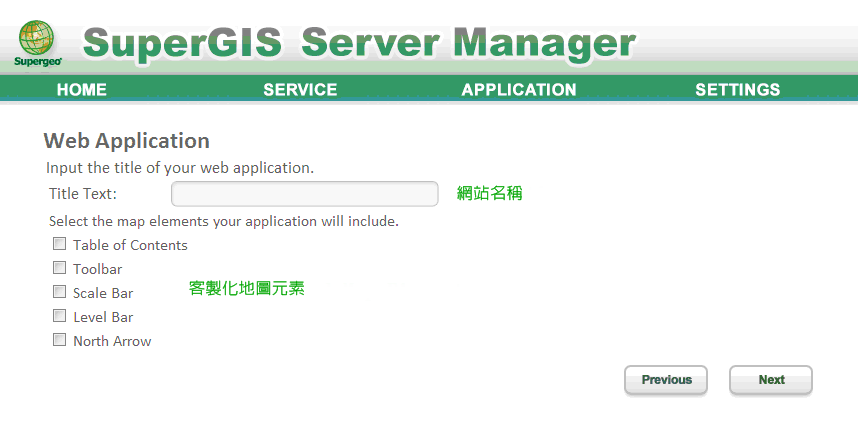
Task: Click the SuperGIS Server Manager banner title
Action: [x=359, y=43]
